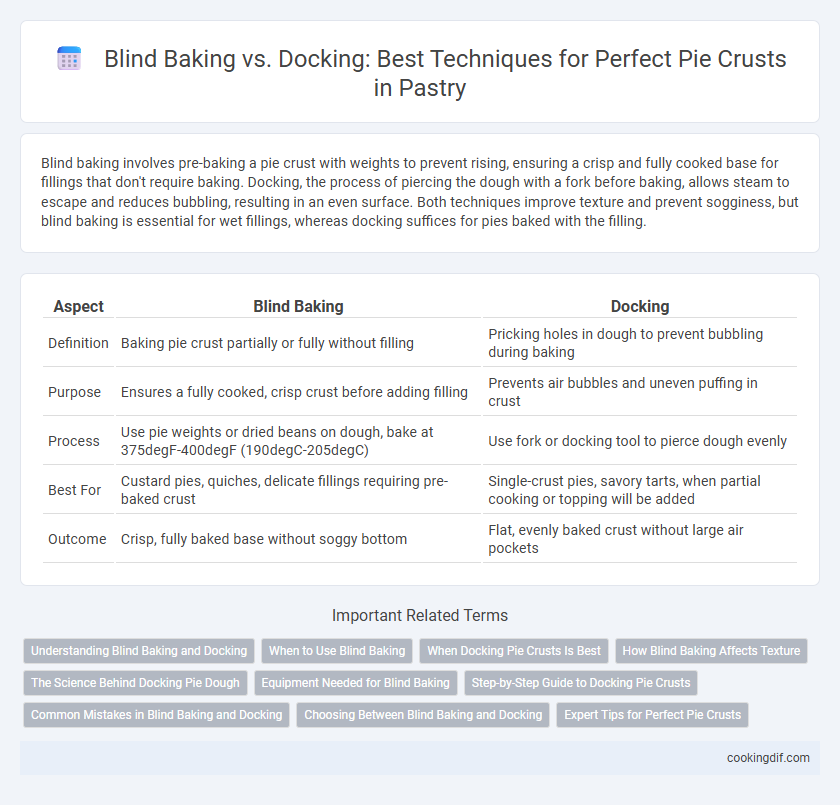Click the Process row label in table

pyautogui.click(x=74, y=441)
